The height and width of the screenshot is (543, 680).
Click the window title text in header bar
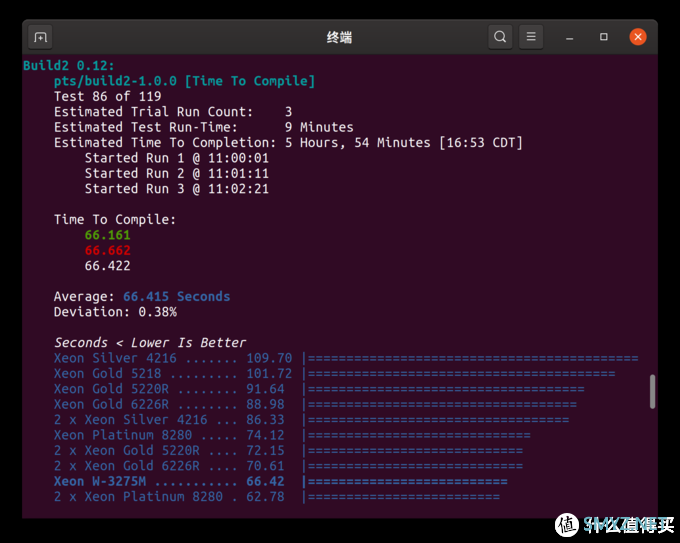click(x=339, y=37)
